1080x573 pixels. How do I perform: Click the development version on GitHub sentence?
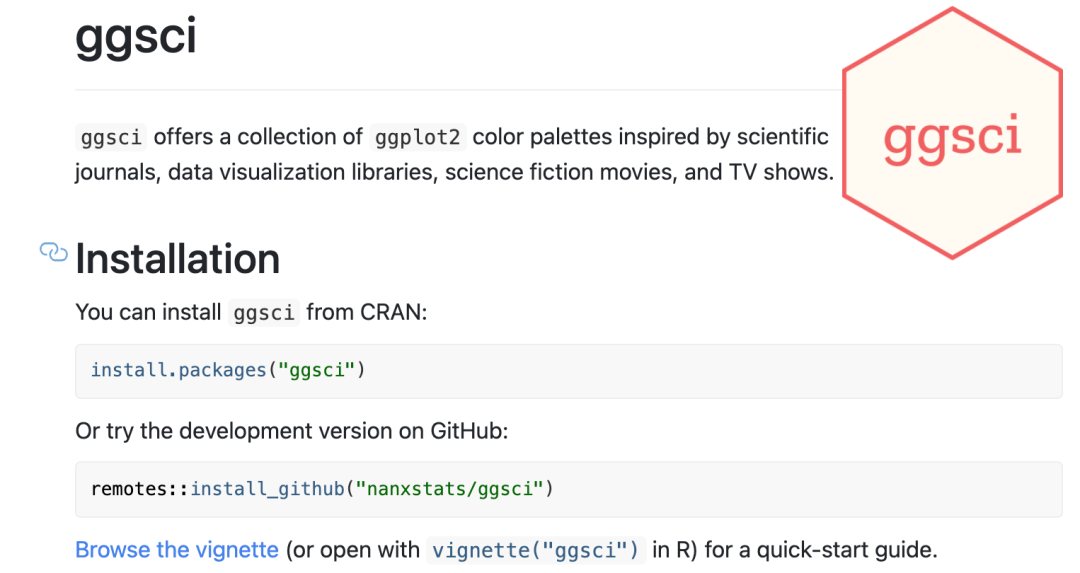pos(291,431)
